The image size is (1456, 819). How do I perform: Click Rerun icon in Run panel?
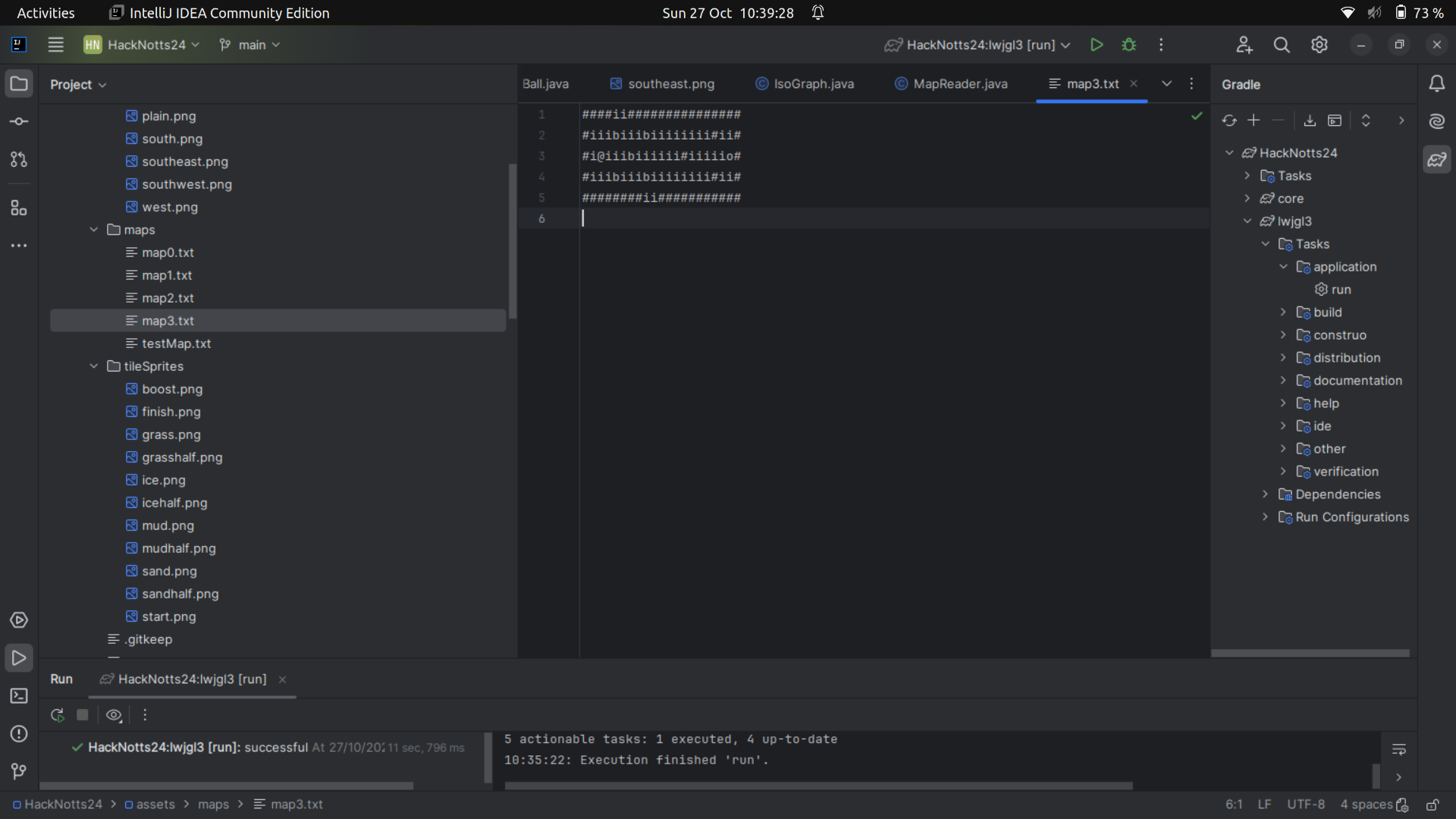coord(57,714)
